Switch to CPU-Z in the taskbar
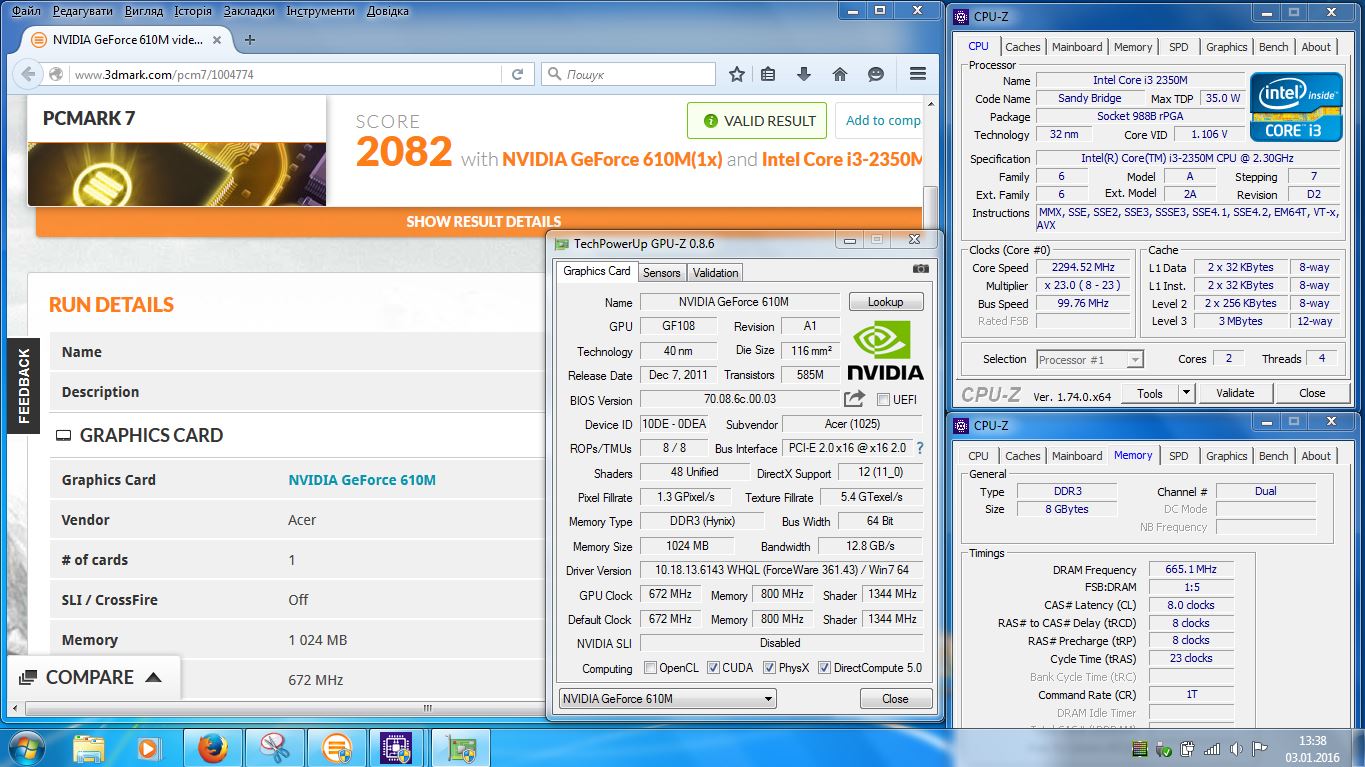The height and width of the screenshot is (767, 1365). click(397, 748)
